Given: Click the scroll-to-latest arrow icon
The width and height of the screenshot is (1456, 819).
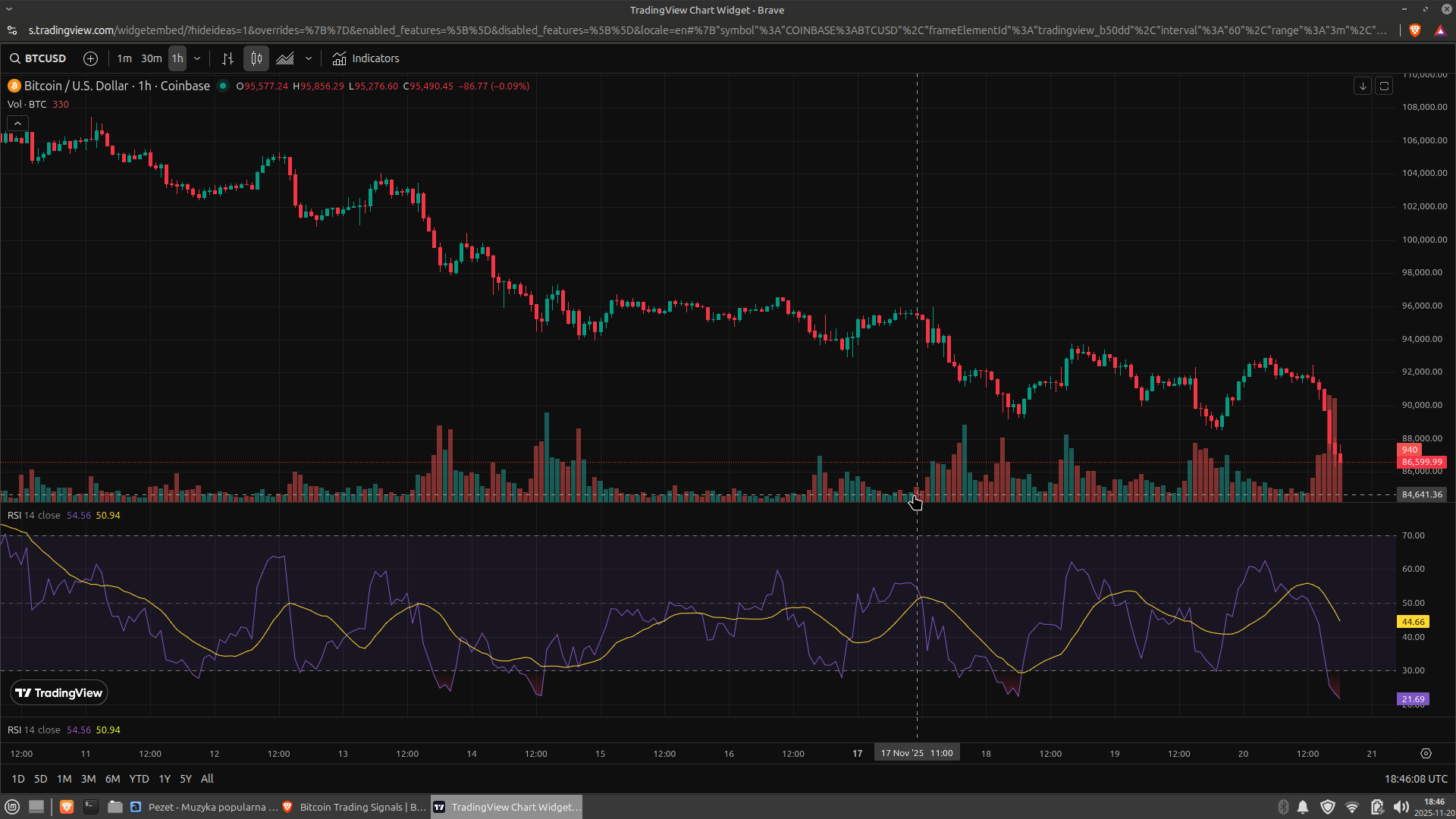Looking at the screenshot, I should 1363,86.
